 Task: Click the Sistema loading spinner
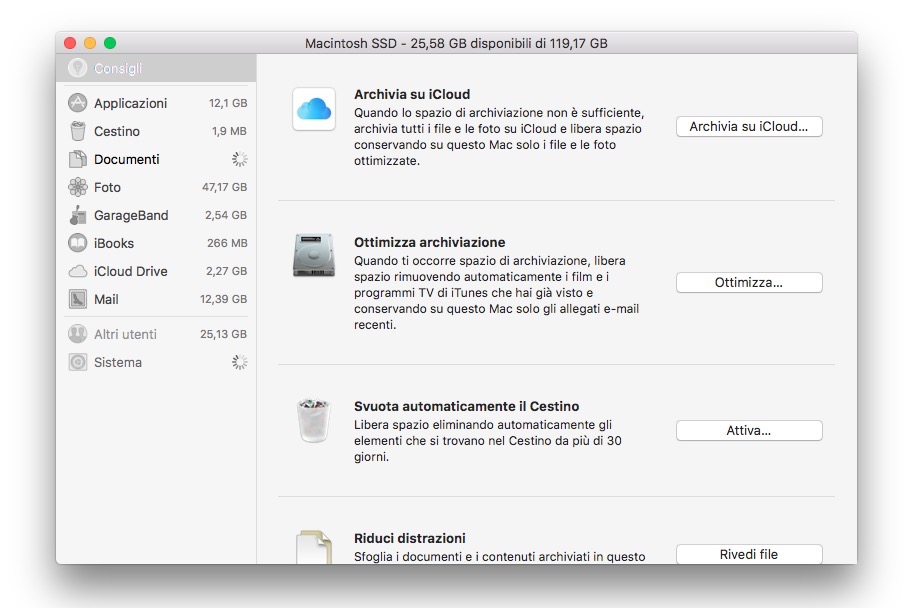(239, 362)
